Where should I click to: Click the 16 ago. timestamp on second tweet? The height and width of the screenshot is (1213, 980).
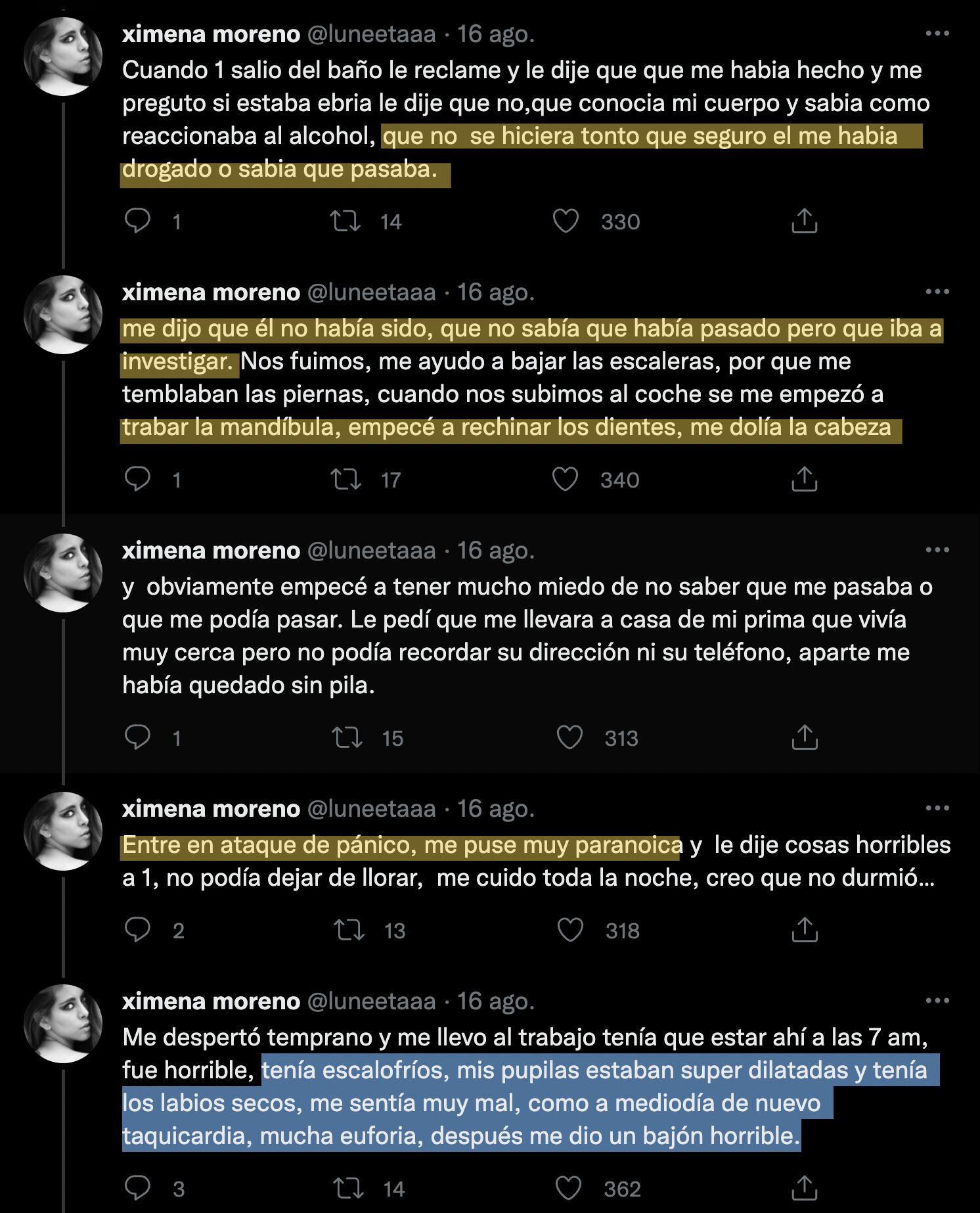496,292
